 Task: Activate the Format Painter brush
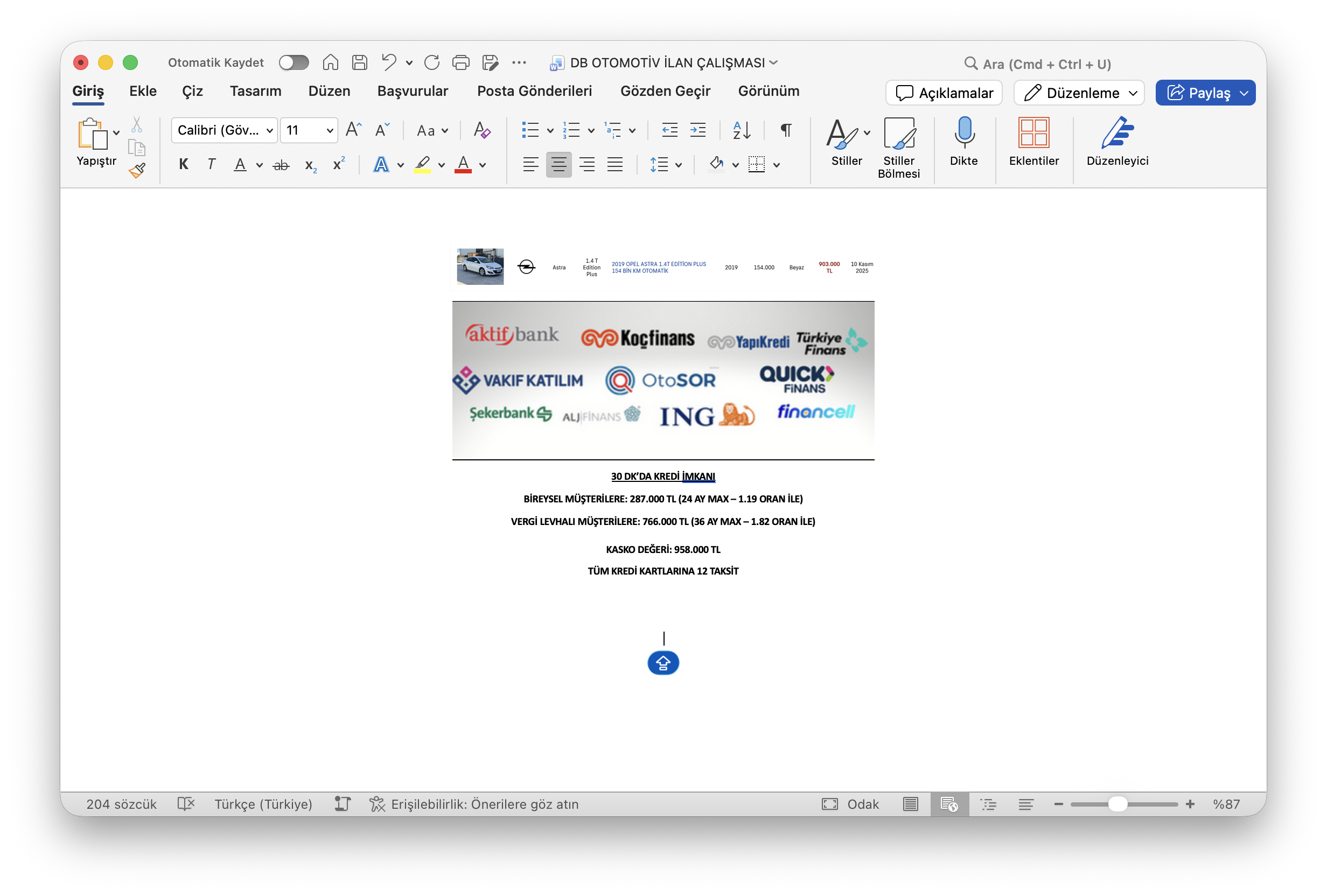(x=137, y=170)
